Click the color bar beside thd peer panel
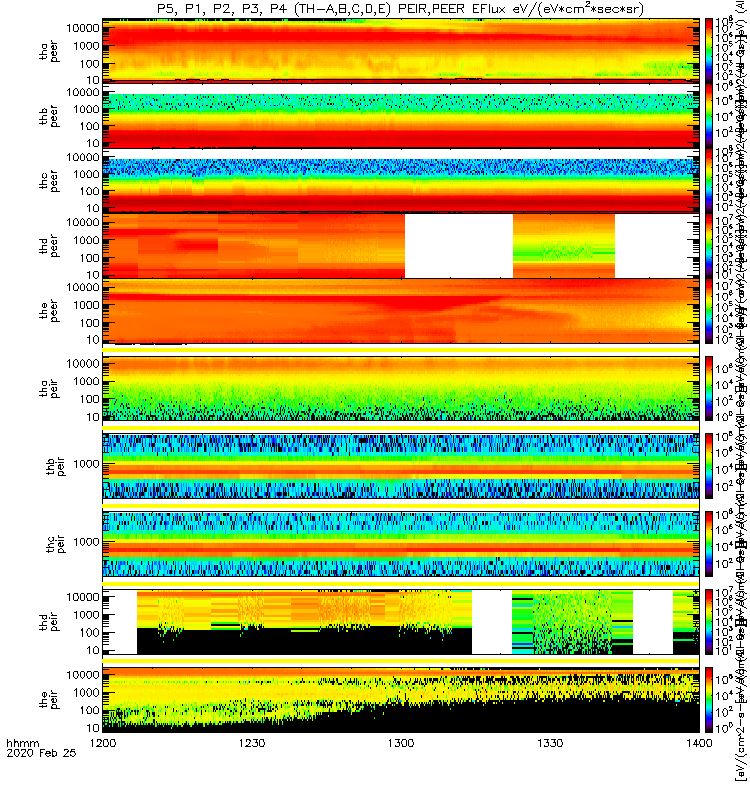The height and width of the screenshot is (800, 750). point(709,245)
